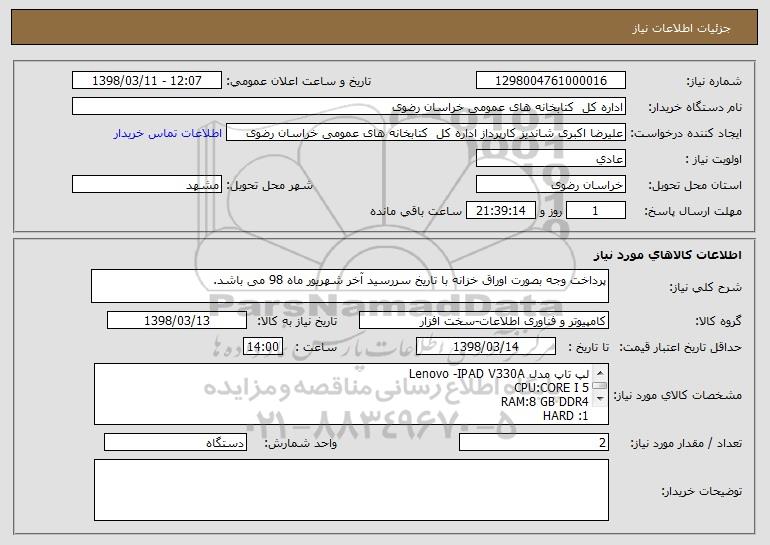
Task: Click the request creator field علیرضا اکبری
Action: click(426, 133)
